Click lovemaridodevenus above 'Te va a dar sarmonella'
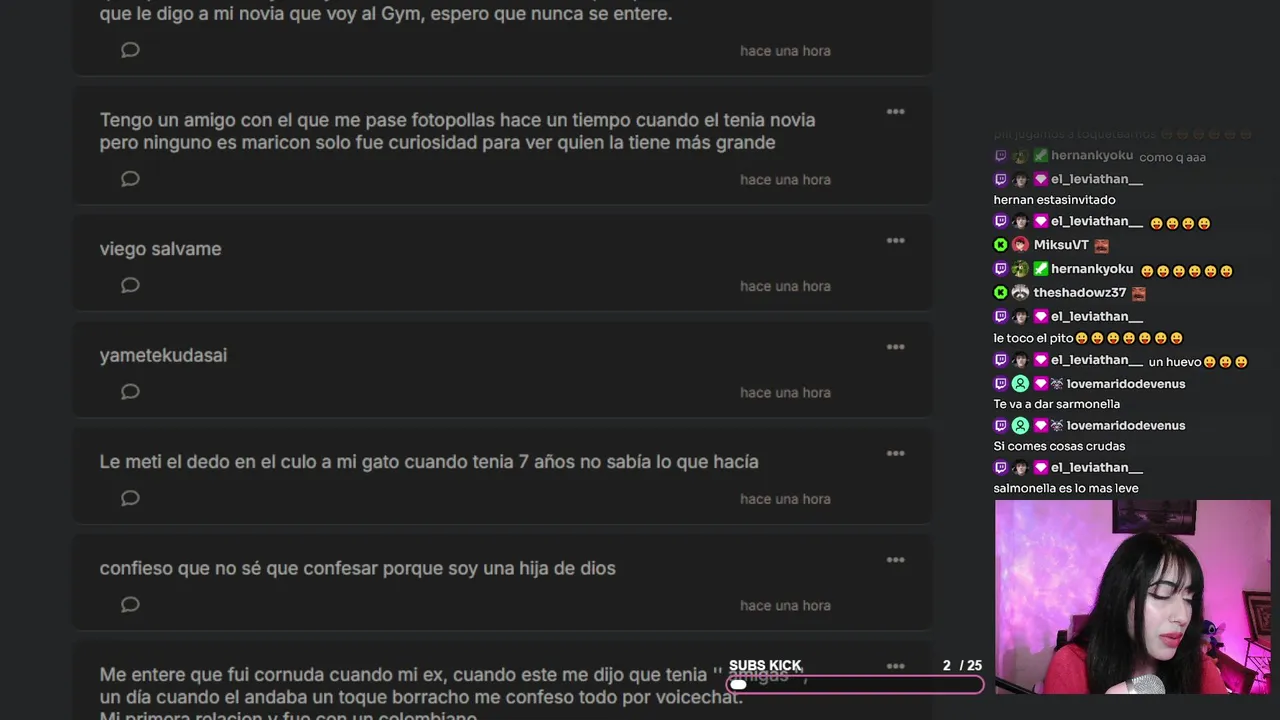This screenshot has width=1280, height=720. pyautogui.click(x=1126, y=384)
